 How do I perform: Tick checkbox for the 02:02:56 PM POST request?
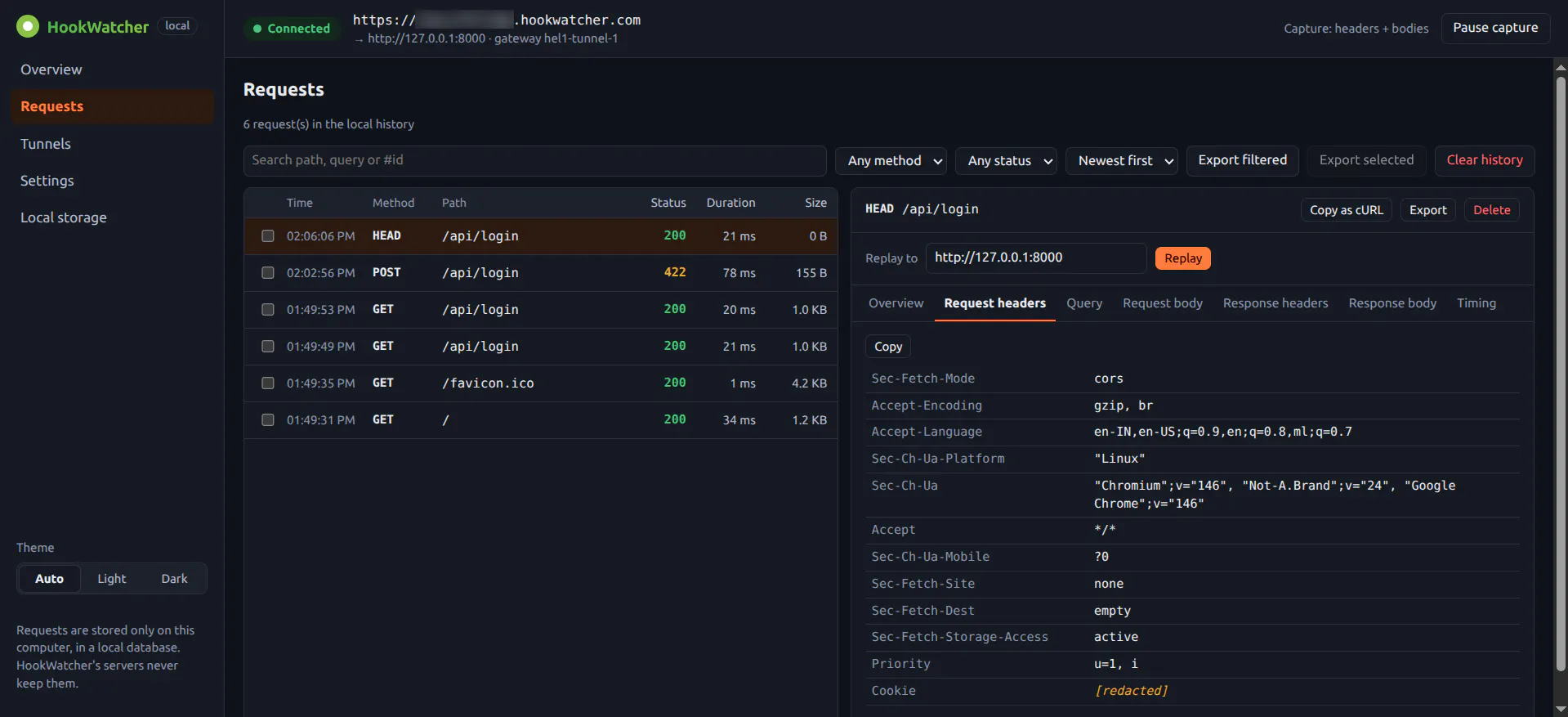267,273
